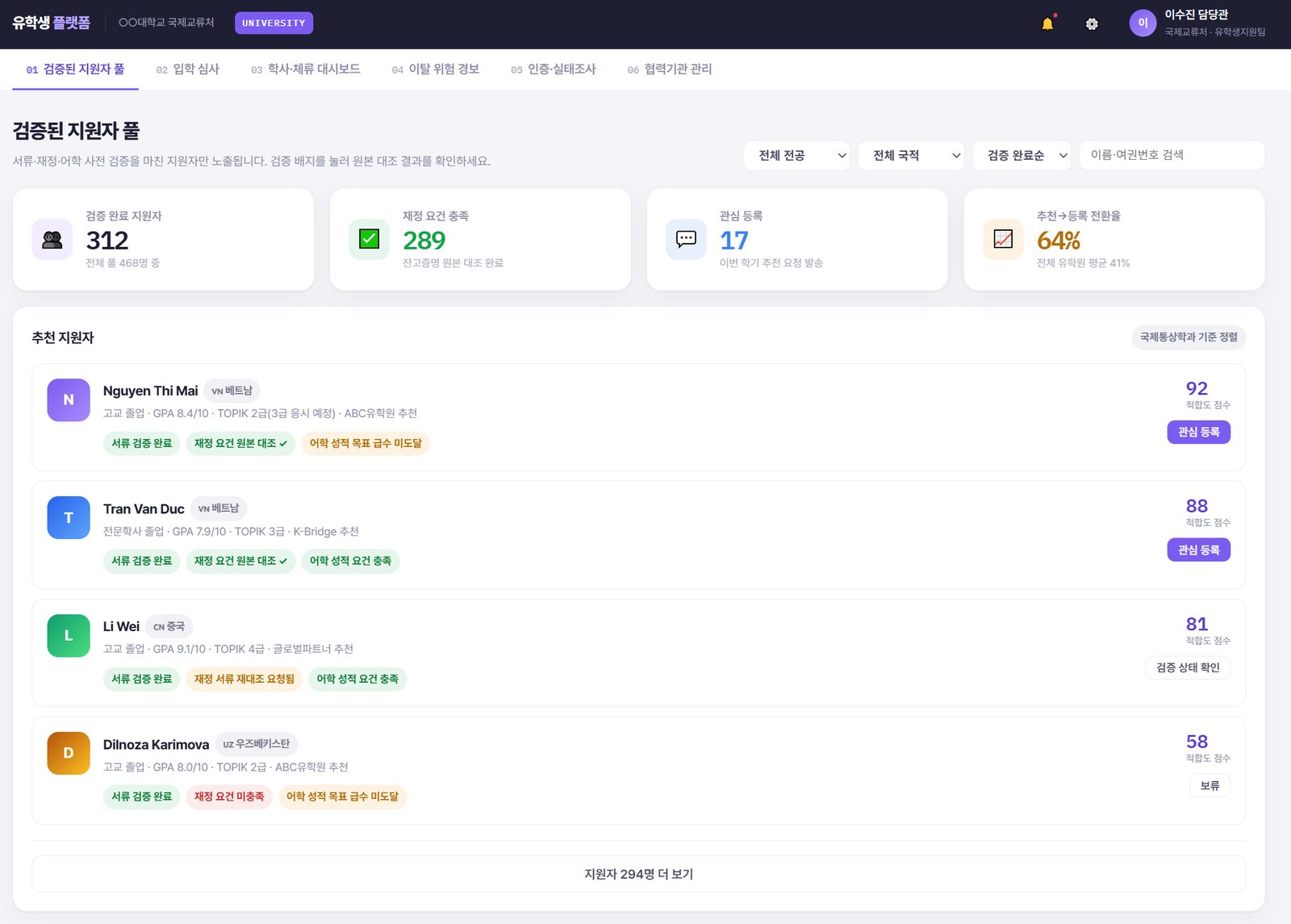The height and width of the screenshot is (924, 1291).
Task: Click the 재정 요건 충족 checkmark icon
Action: click(x=369, y=240)
